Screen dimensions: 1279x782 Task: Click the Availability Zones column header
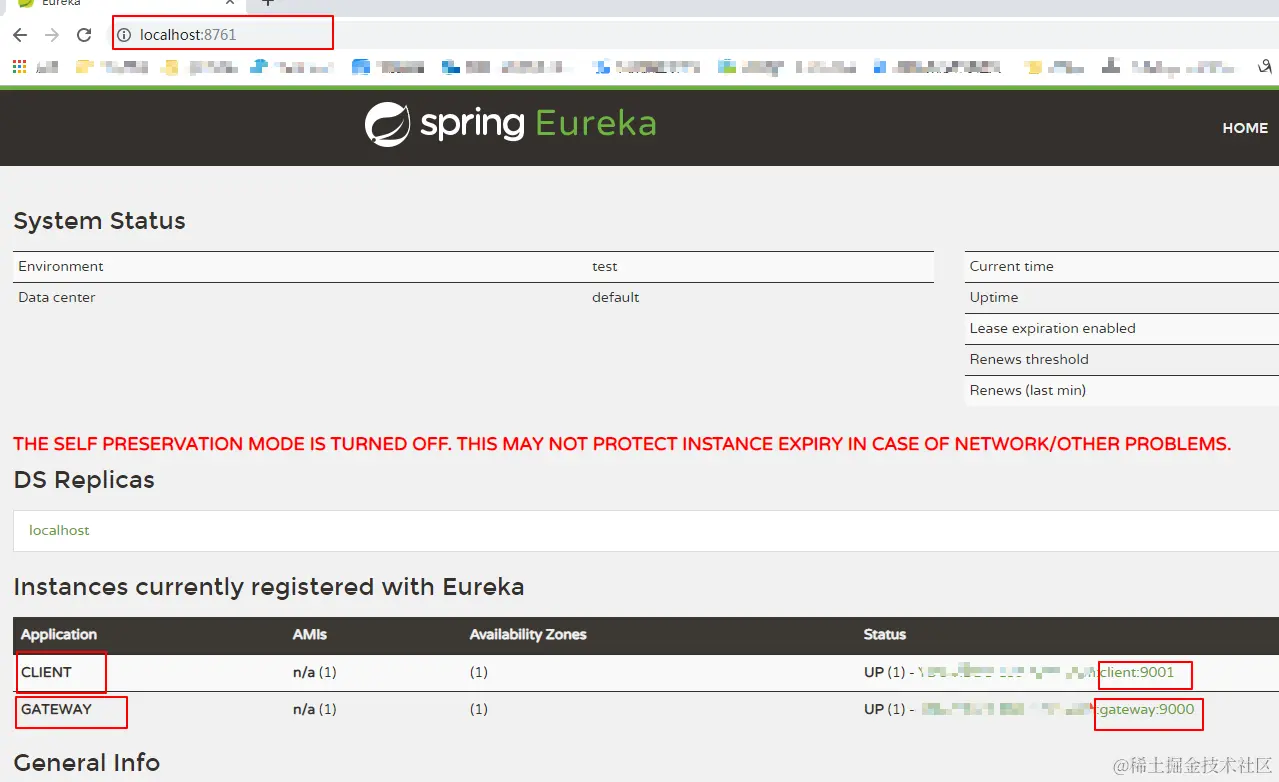coord(528,634)
